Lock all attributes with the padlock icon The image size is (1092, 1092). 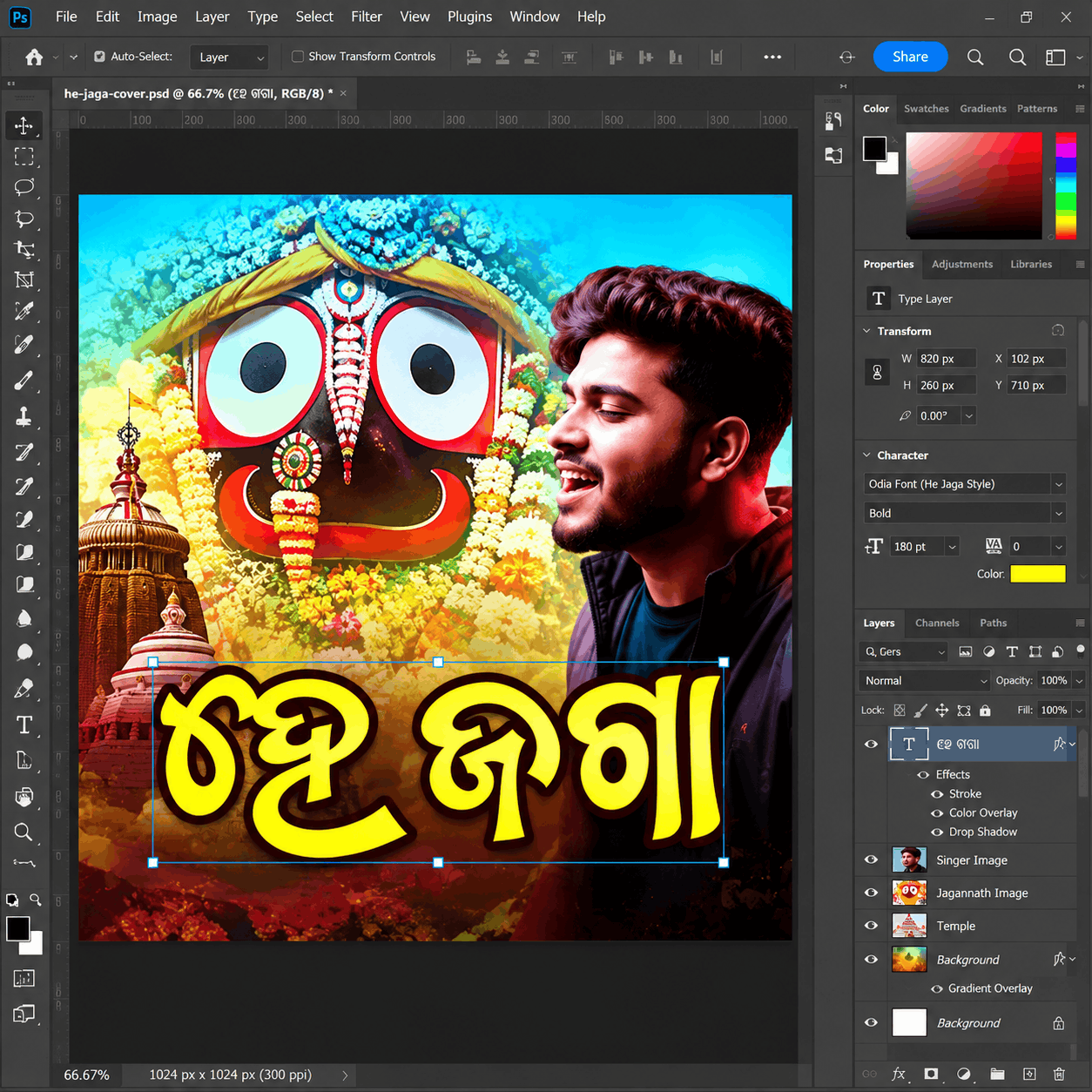click(x=985, y=711)
